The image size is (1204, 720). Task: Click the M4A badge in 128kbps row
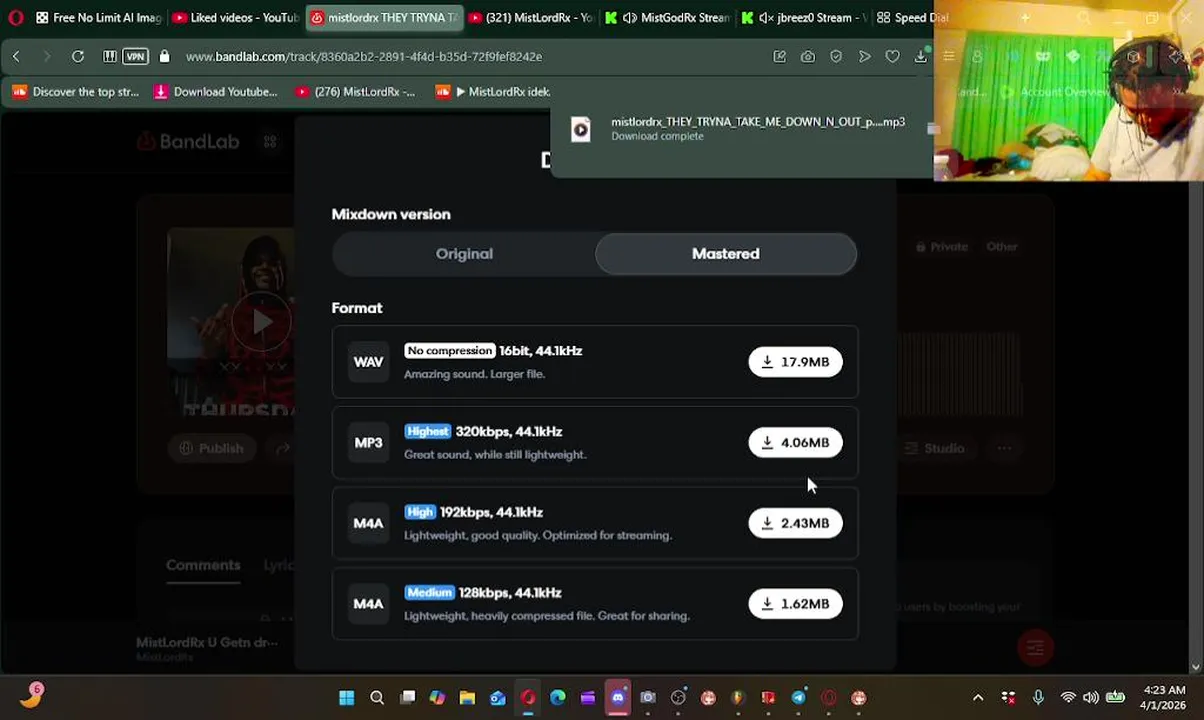point(368,604)
